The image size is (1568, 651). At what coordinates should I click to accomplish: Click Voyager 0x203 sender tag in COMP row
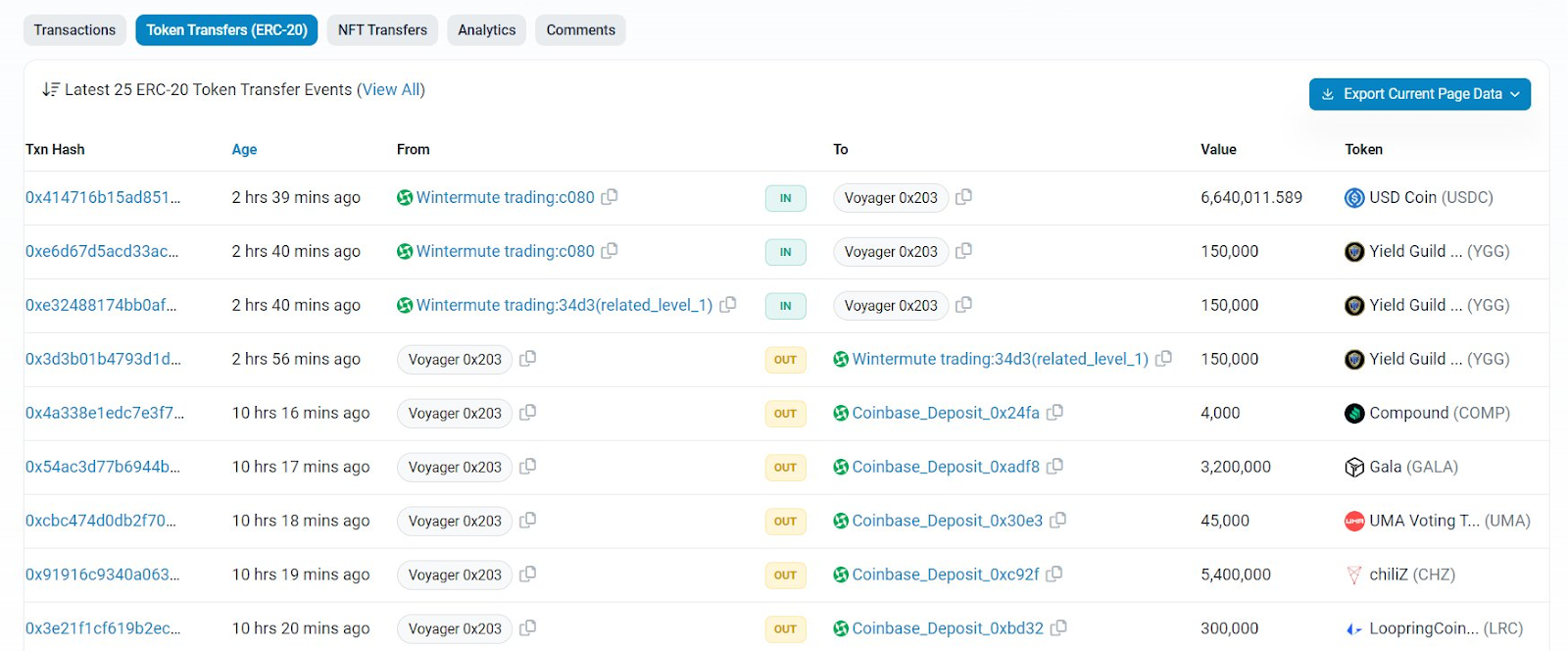(455, 414)
